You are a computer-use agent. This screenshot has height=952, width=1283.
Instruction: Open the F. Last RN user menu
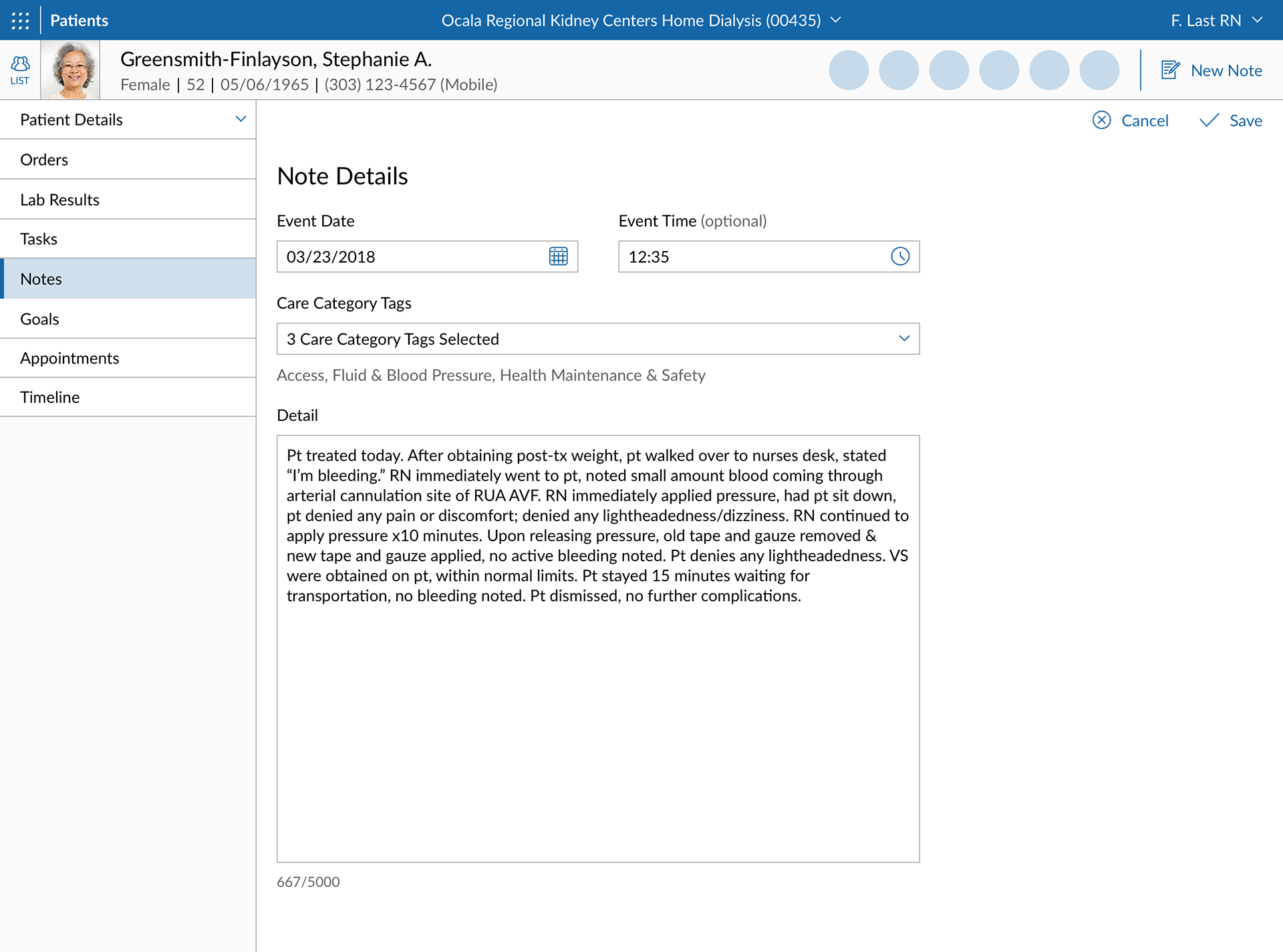tap(1217, 20)
